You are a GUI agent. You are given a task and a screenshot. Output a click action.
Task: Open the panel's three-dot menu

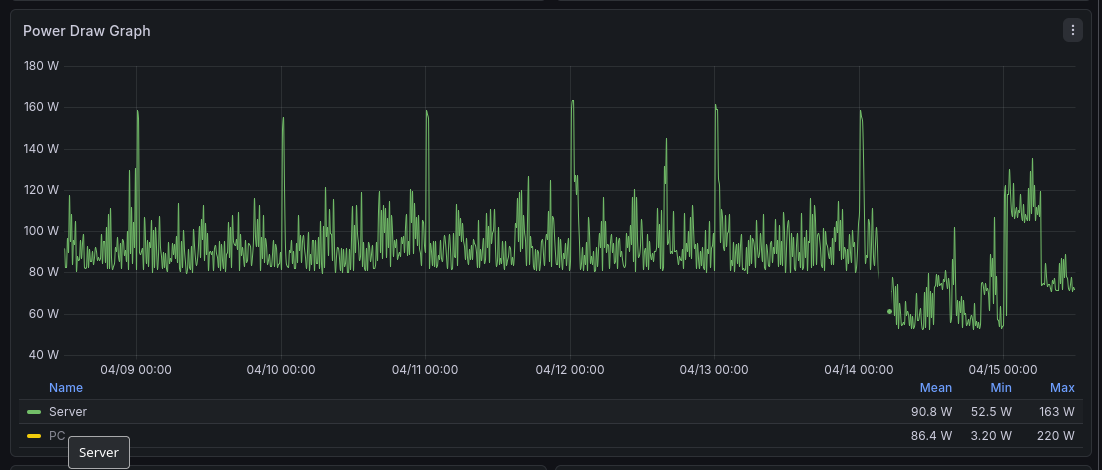coord(1073,30)
